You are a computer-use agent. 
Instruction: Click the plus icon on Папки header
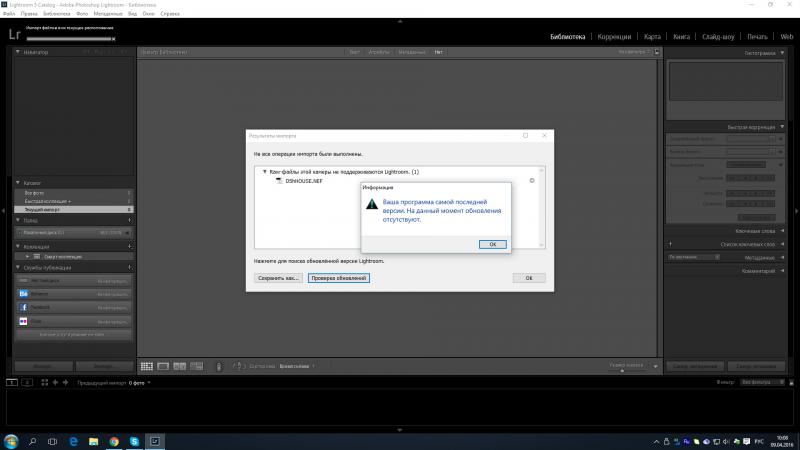pos(130,220)
